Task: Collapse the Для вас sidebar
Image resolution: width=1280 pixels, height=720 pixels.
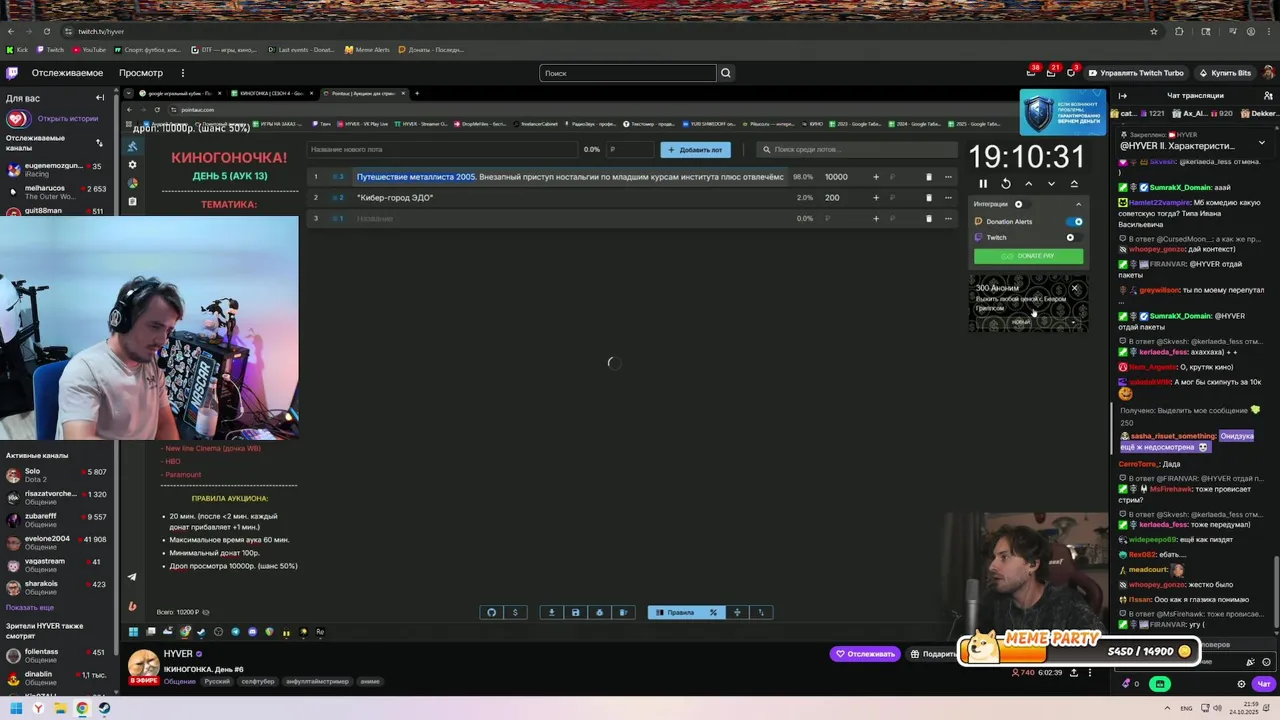Action: 100,98
